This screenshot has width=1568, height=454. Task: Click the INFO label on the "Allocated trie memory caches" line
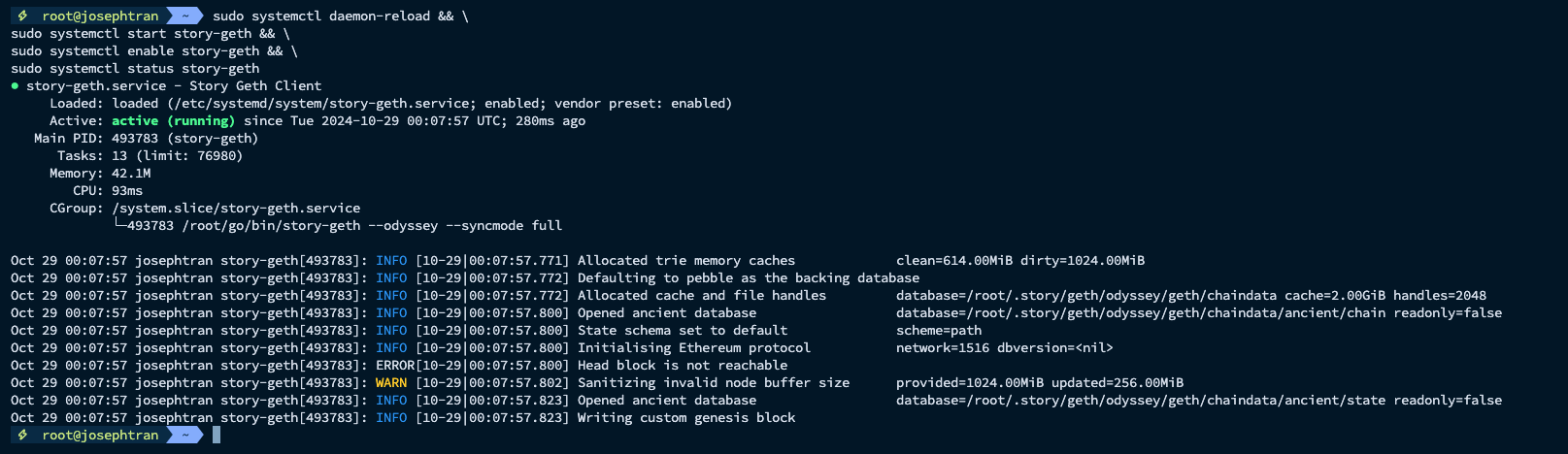tap(391, 260)
